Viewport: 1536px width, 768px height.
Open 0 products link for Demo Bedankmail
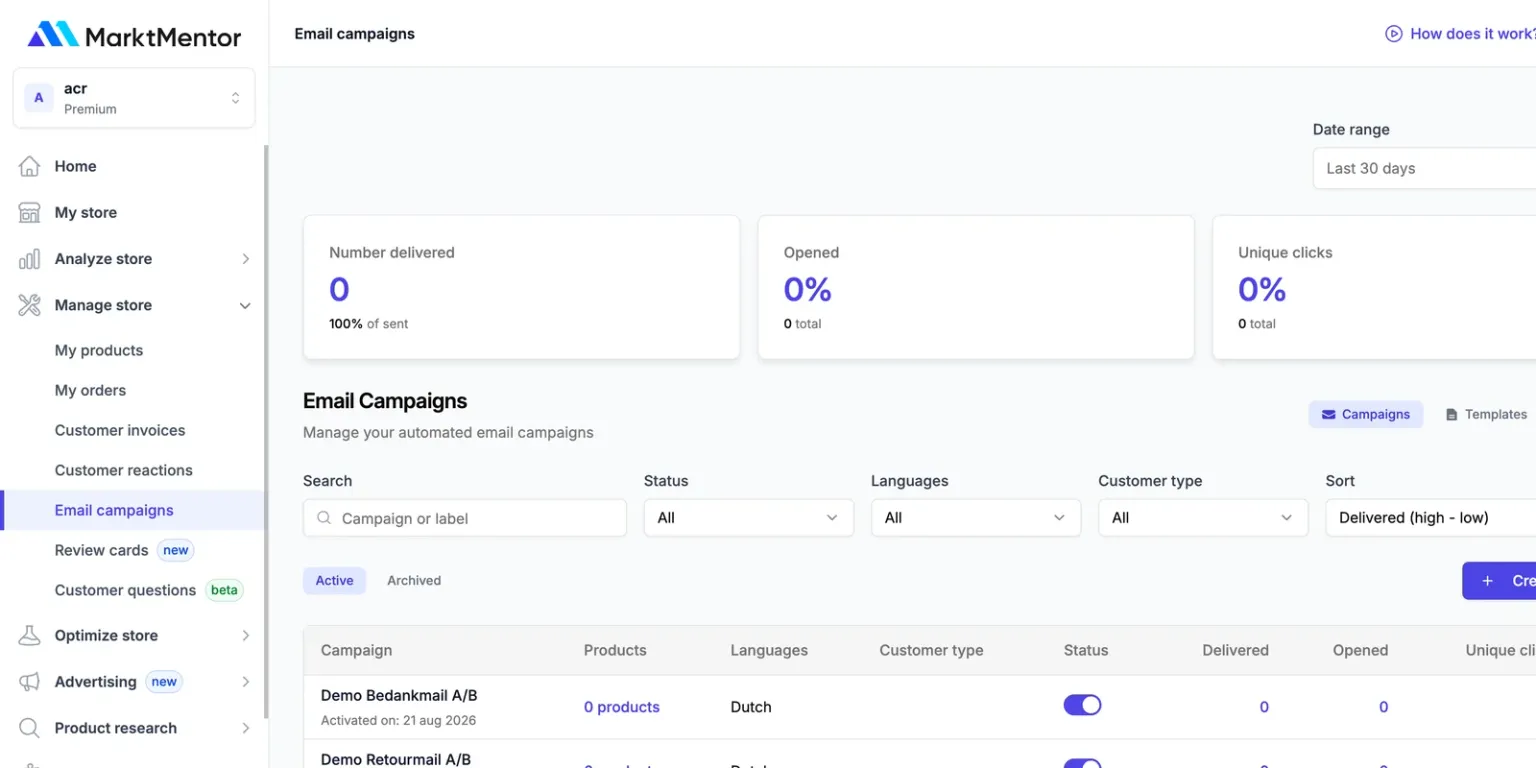point(622,707)
